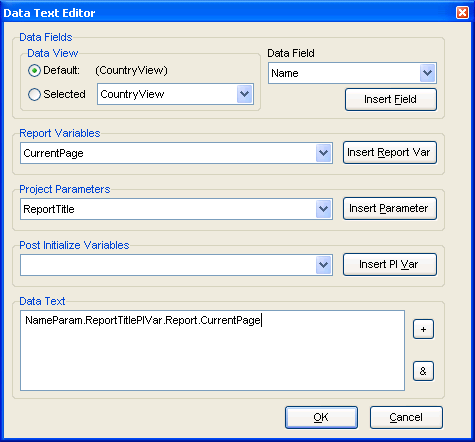Screen dimensions: 475x442
Task: Expand the Report Variables dropdown arrow
Action: click(x=323, y=153)
